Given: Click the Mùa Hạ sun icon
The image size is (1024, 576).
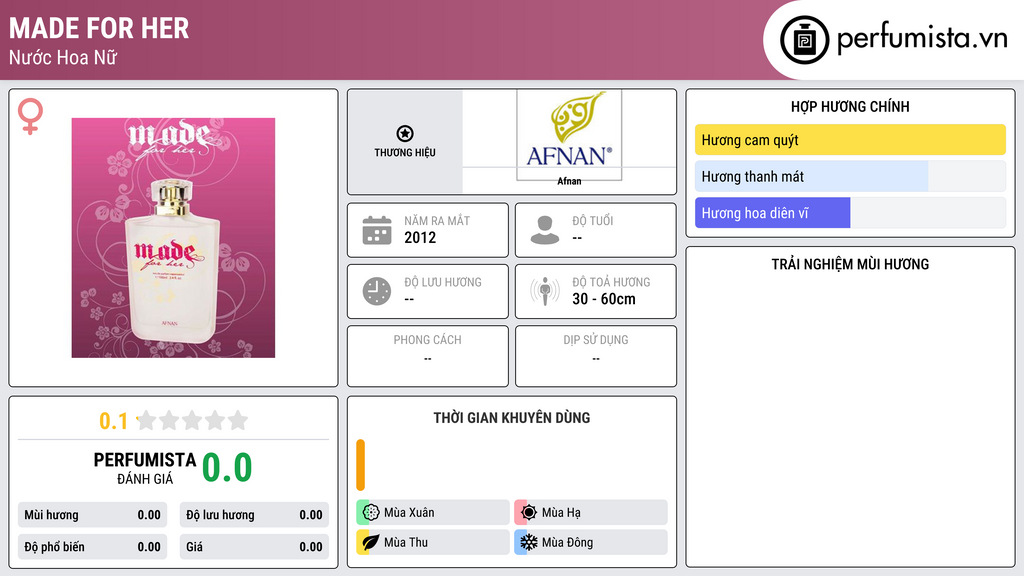Looking at the screenshot, I should pos(529,513).
